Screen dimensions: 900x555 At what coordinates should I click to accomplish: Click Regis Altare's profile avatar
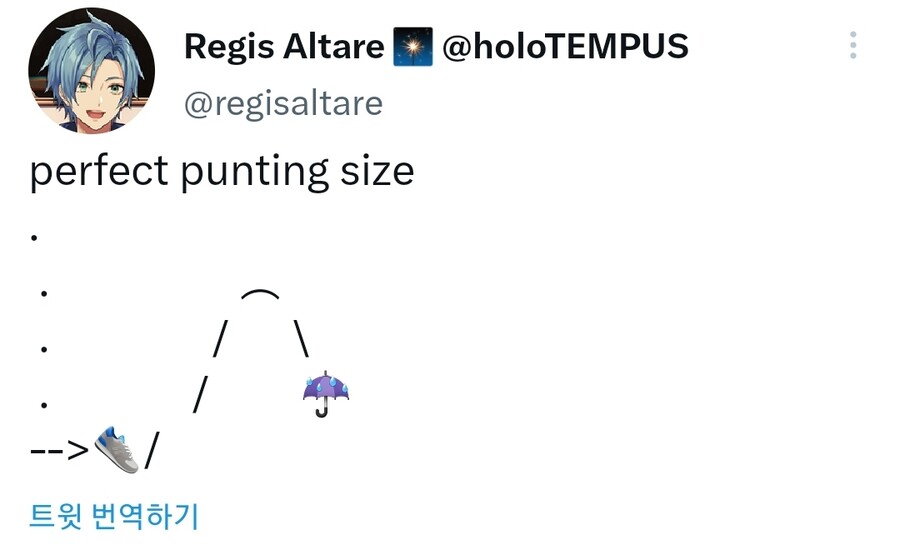91,71
